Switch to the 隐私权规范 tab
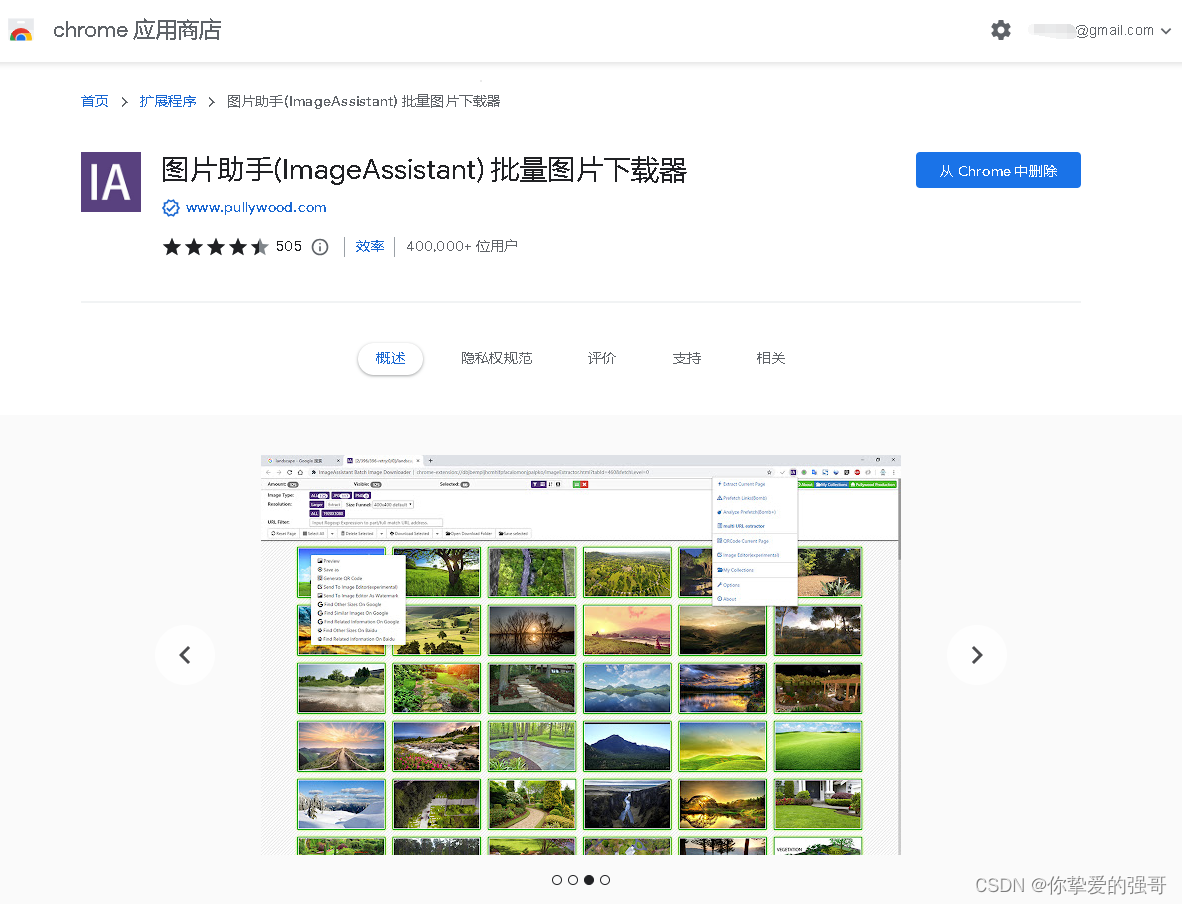Screen dimensions: 1182x904 496,357
